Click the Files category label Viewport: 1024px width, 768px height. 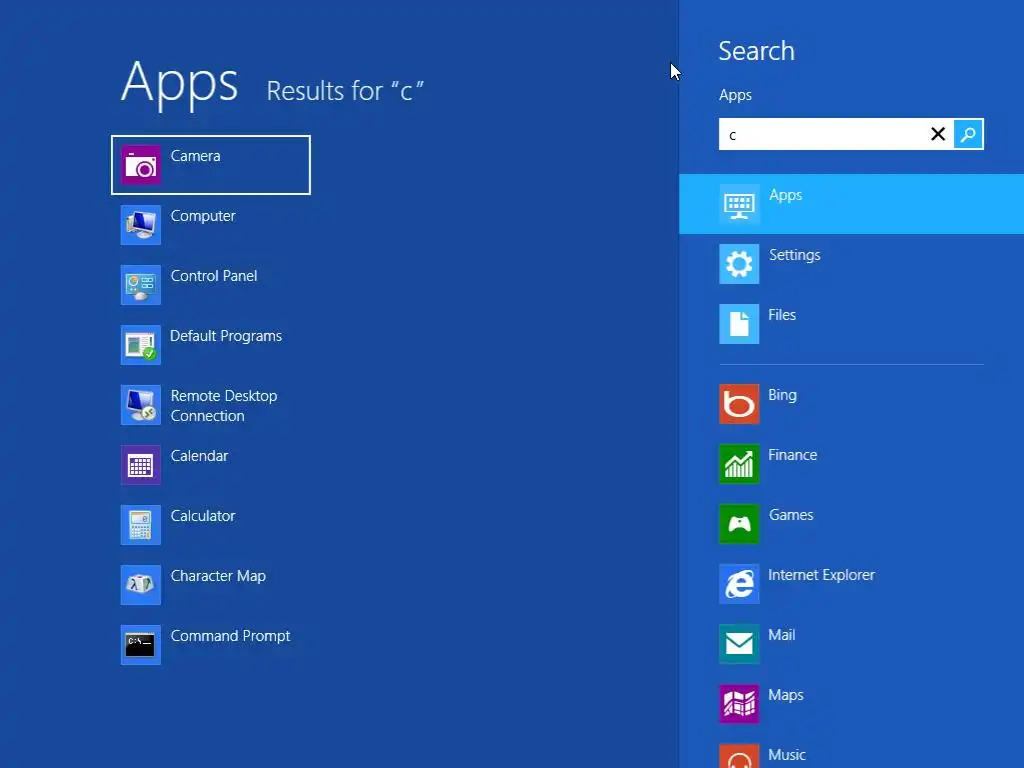click(782, 315)
